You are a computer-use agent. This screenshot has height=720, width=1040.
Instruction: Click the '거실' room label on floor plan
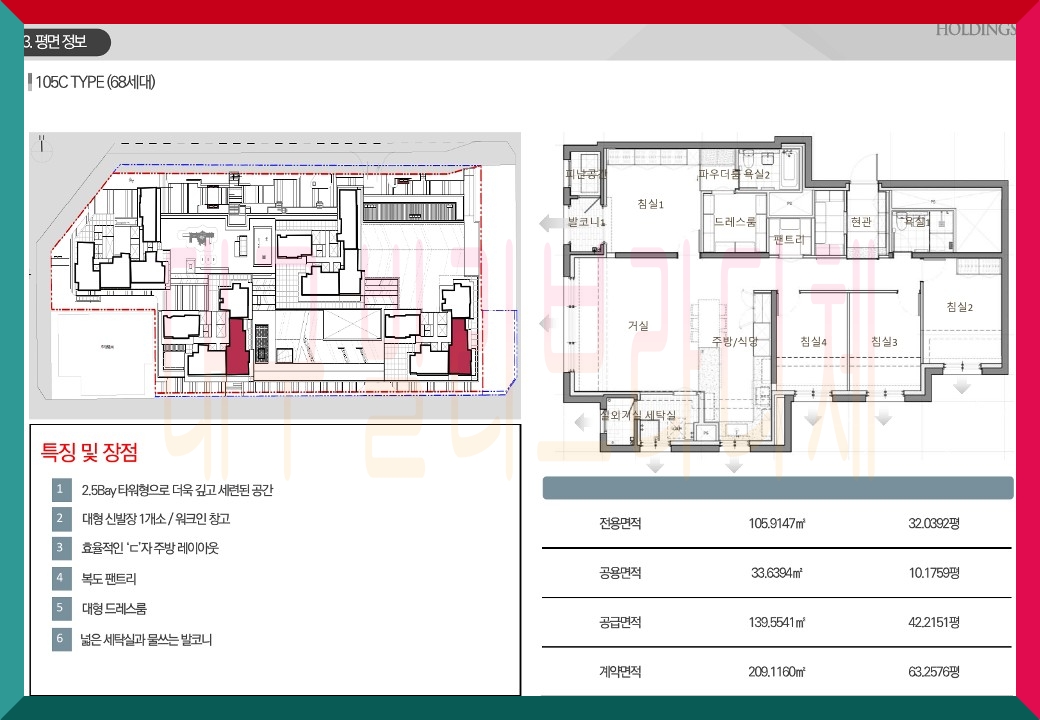[638, 326]
